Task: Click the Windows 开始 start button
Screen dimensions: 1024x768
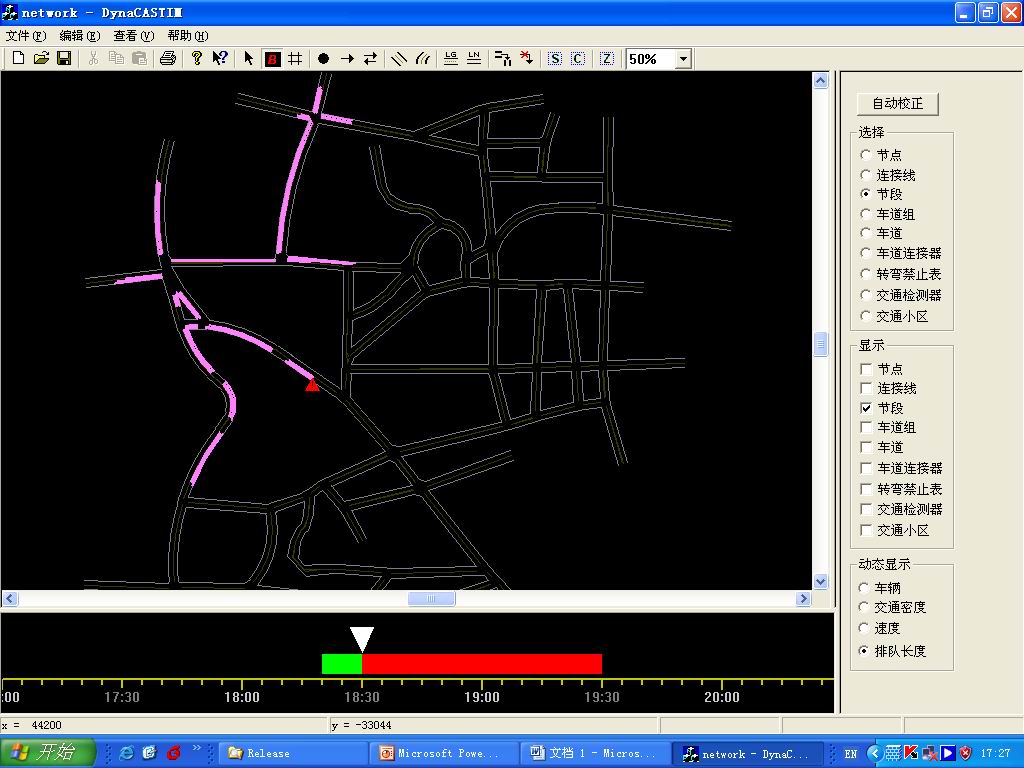Action: pos(48,753)
